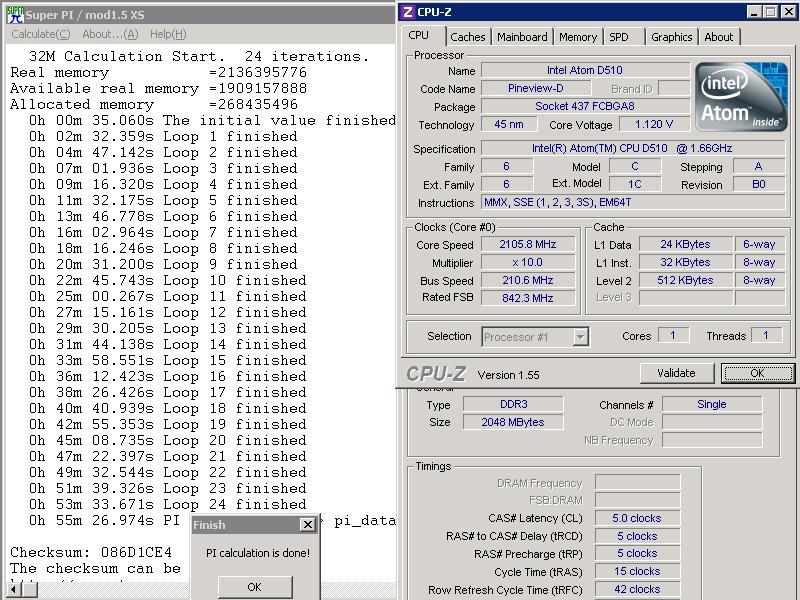Click the 'Checksum: 086D1CE4' text

(x=91, y=552)
